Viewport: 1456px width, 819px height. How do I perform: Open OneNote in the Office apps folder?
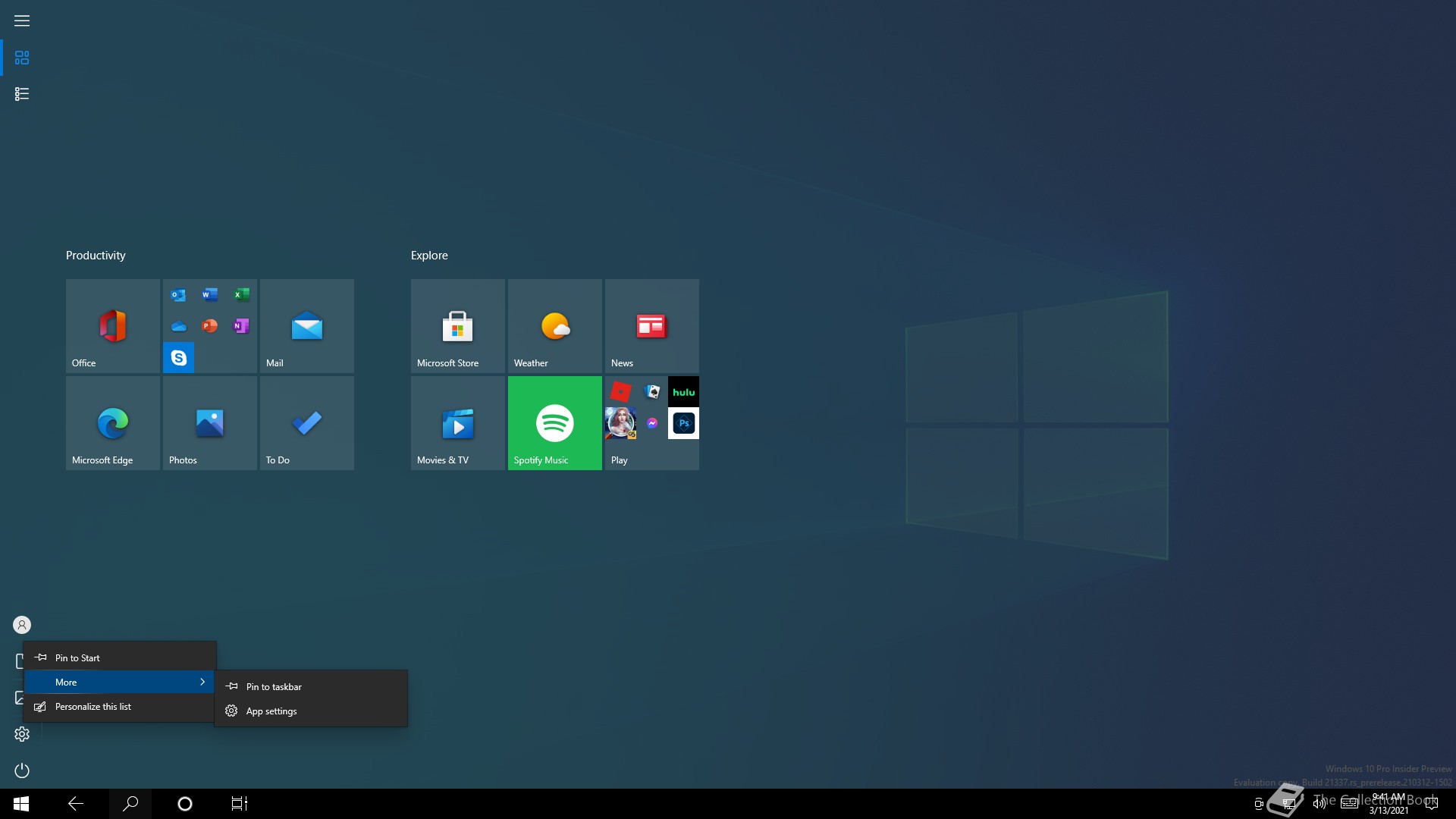[x=241, y=326]
